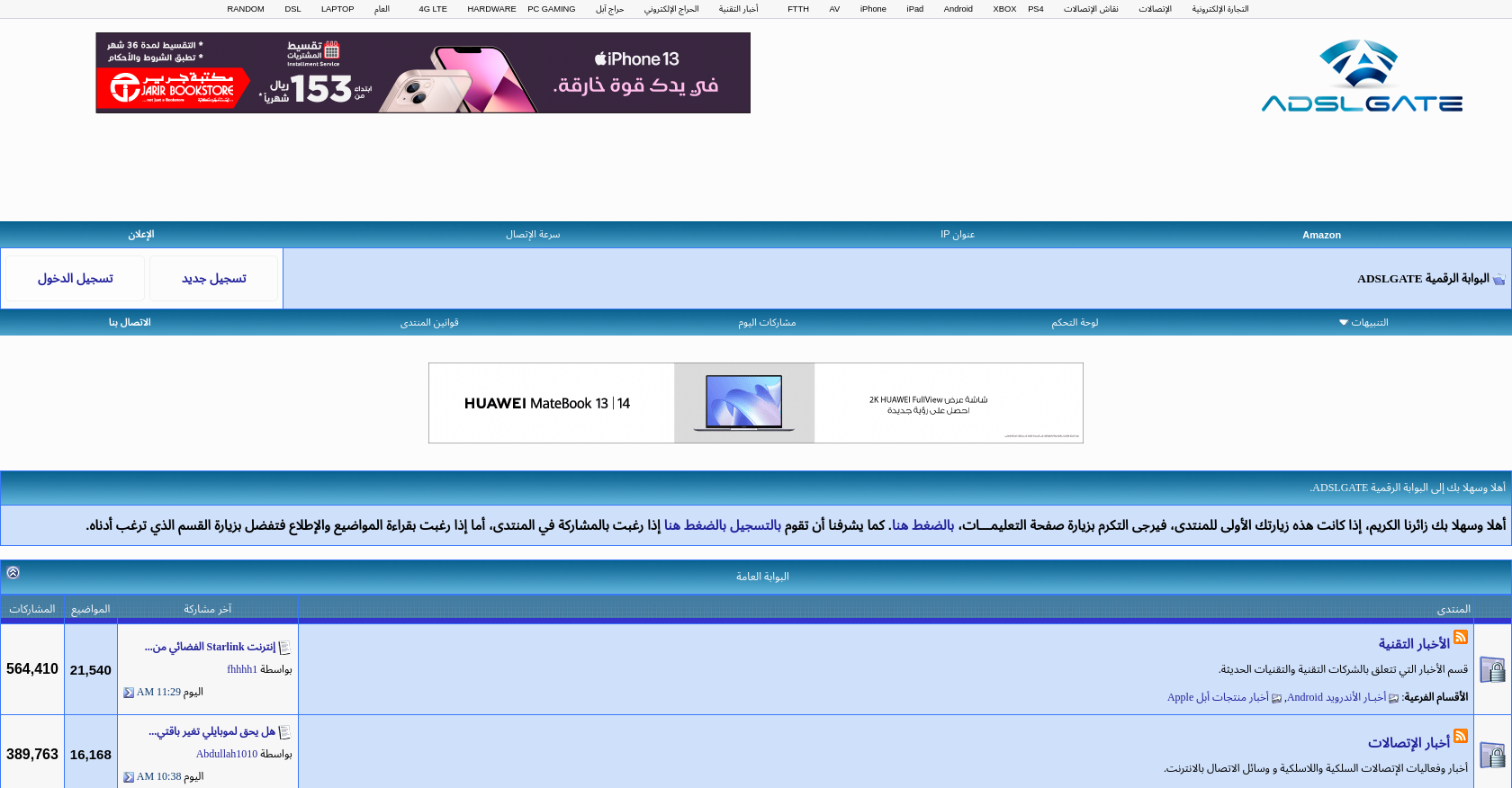
Task: Go to last post arrow at 10:38 AM
Action: pos(129,777)
